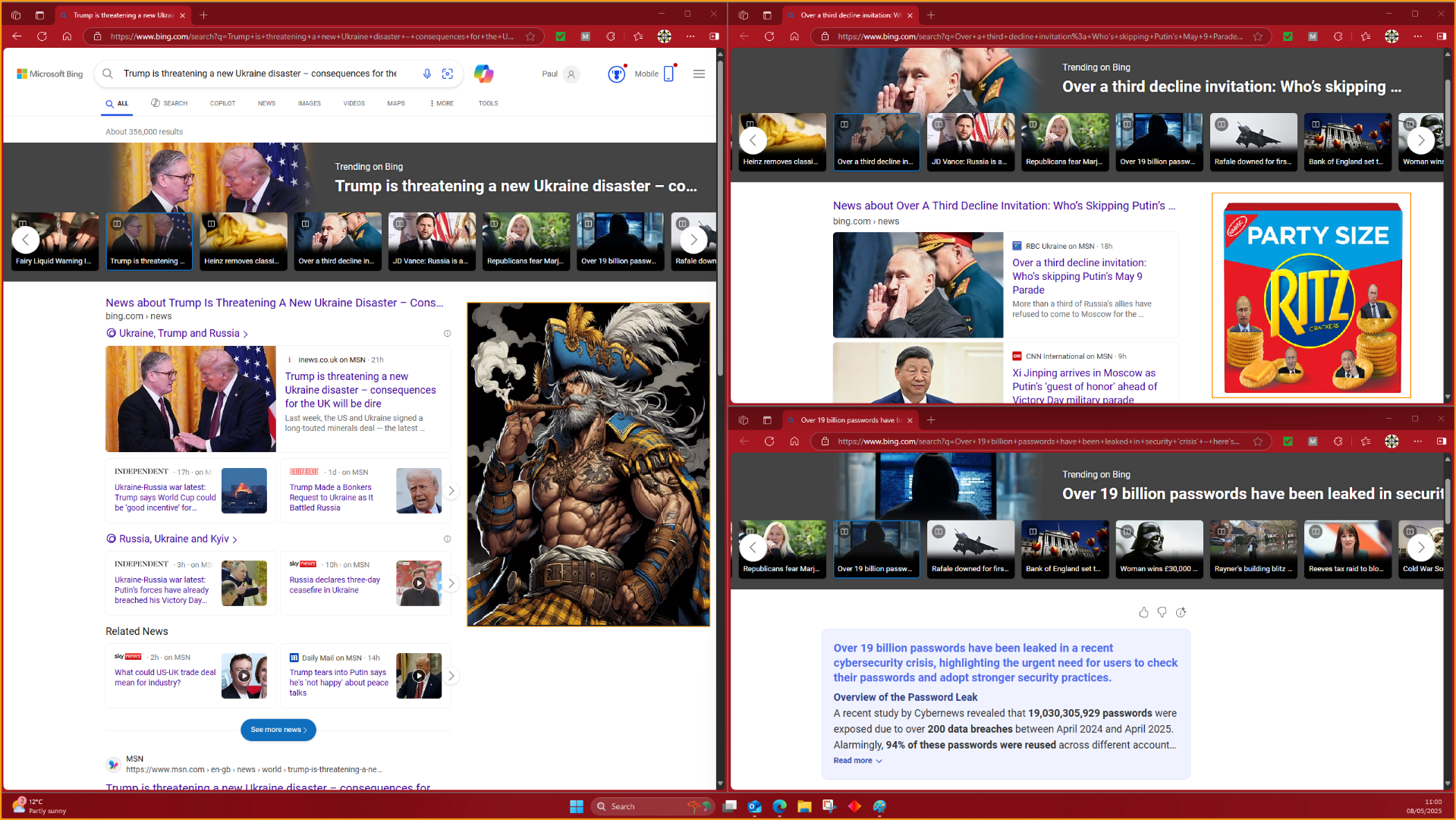The image size is (1456, 820).
Task: Switch to the VIDEOS tab
Action: (x=354, y=103)
